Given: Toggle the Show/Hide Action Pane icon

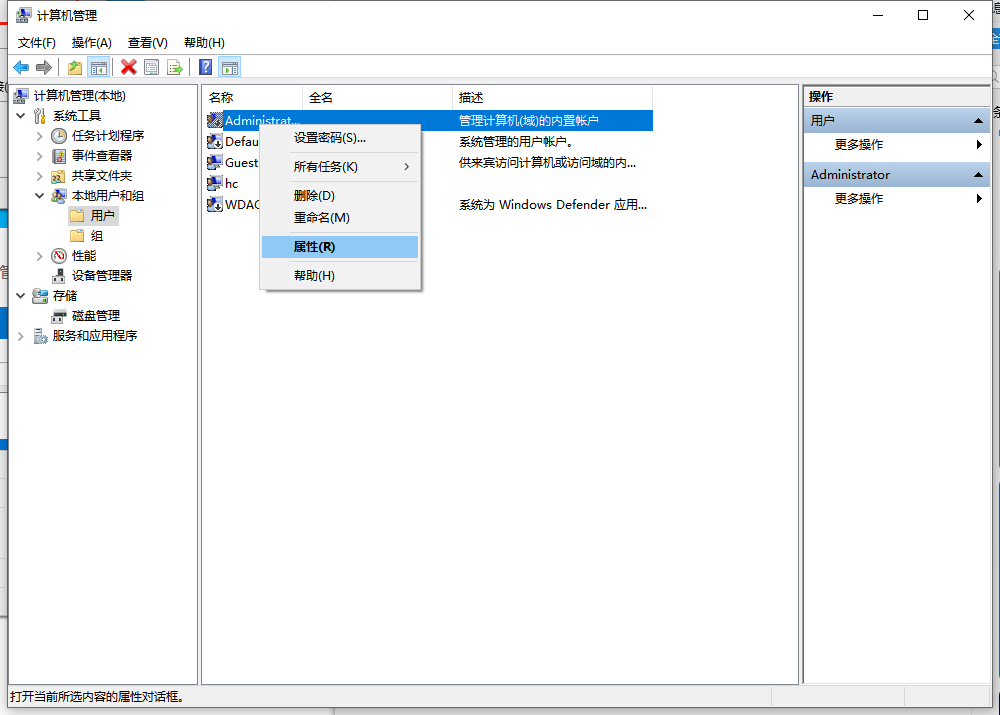Looking at the screenshot, I should (230, 67).
